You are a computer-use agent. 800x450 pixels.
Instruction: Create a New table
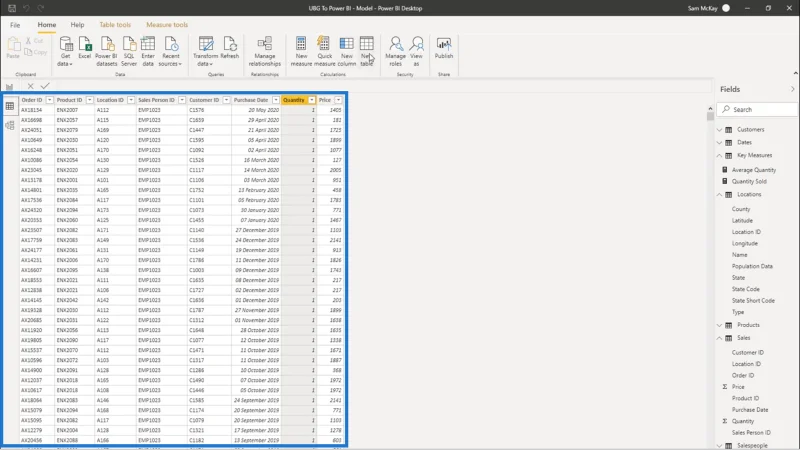366,51
